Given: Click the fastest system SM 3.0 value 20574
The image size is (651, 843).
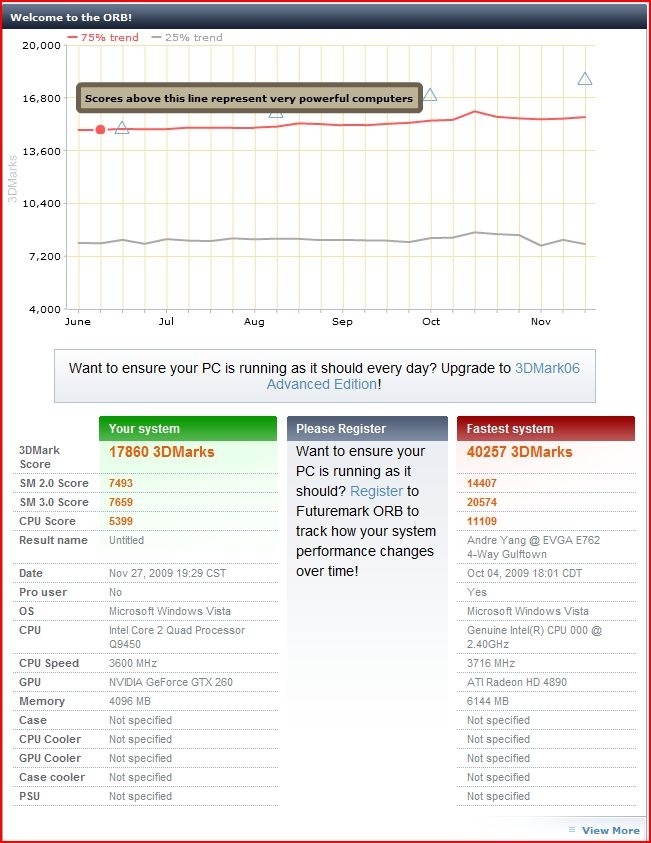Looking at the screenshot, I should (x=482, y=502).
